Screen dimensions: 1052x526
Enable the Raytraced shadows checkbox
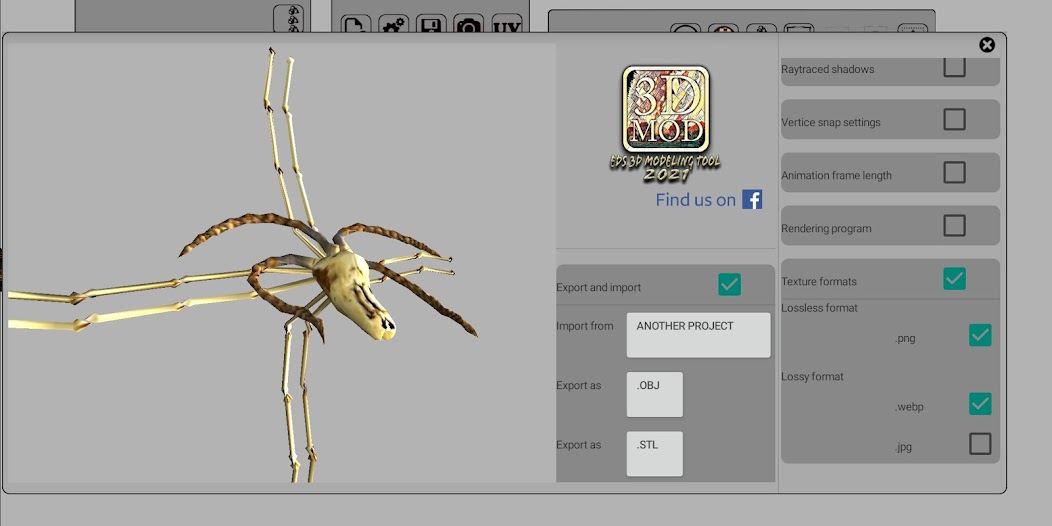[x=955, y=68]
